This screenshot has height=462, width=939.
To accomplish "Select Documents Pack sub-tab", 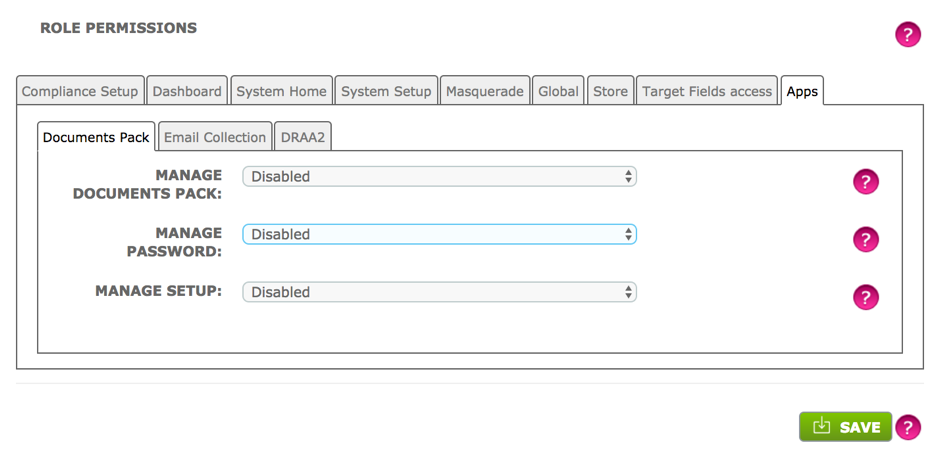I will pyautogui.click(x=96, y=137).
